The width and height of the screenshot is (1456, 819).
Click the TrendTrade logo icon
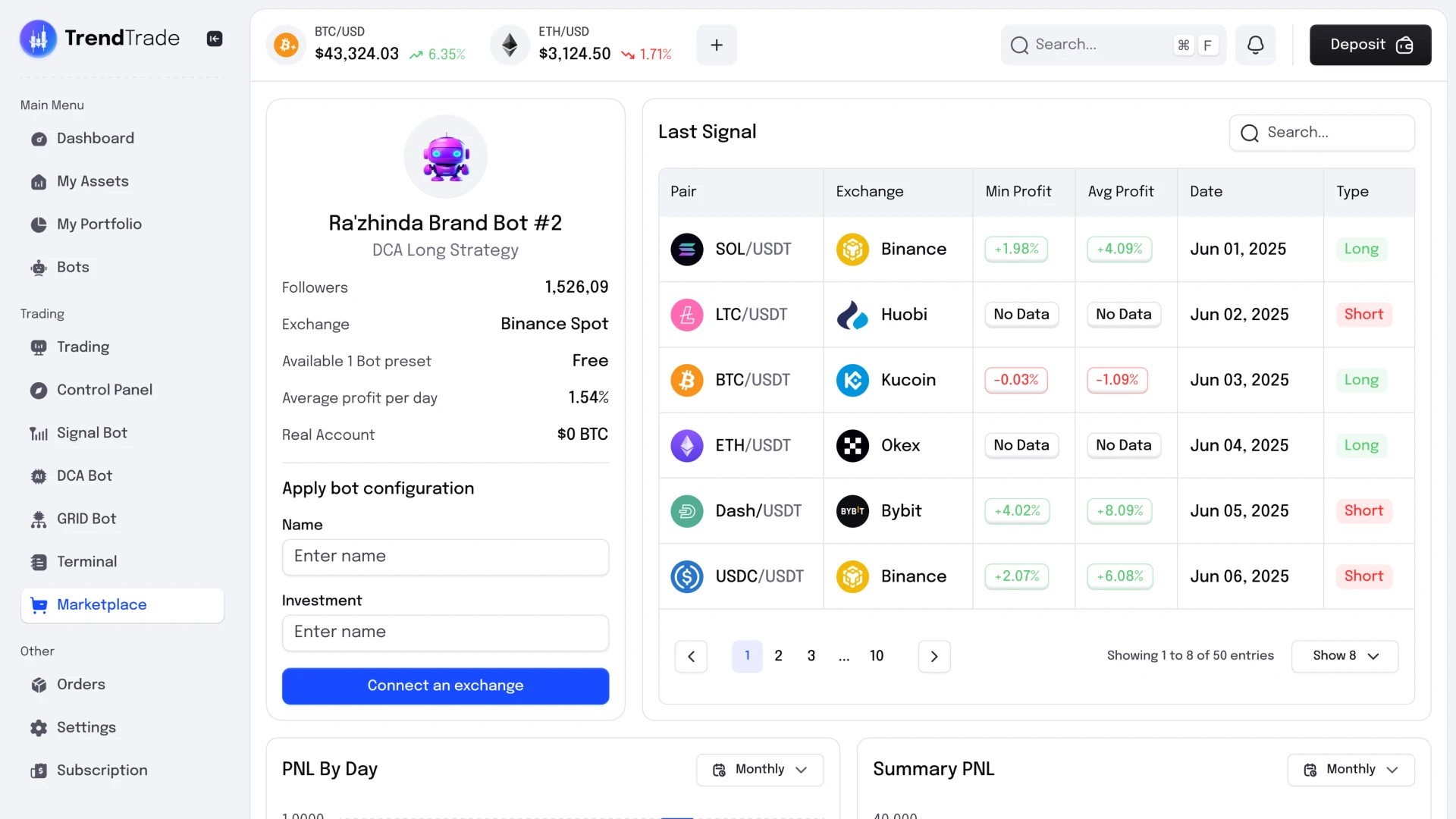(x=38, y=37)
